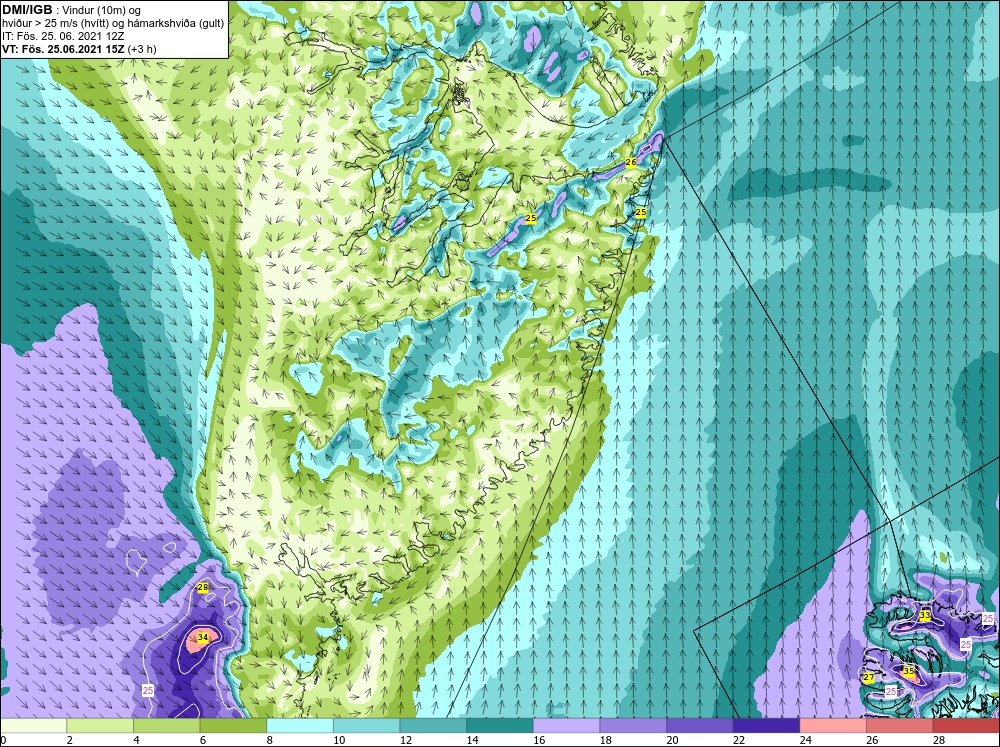Viewport: 1000px width, 747px height.
Task: Click the legend scale value '20'
Action: click(x=672, y=740)
